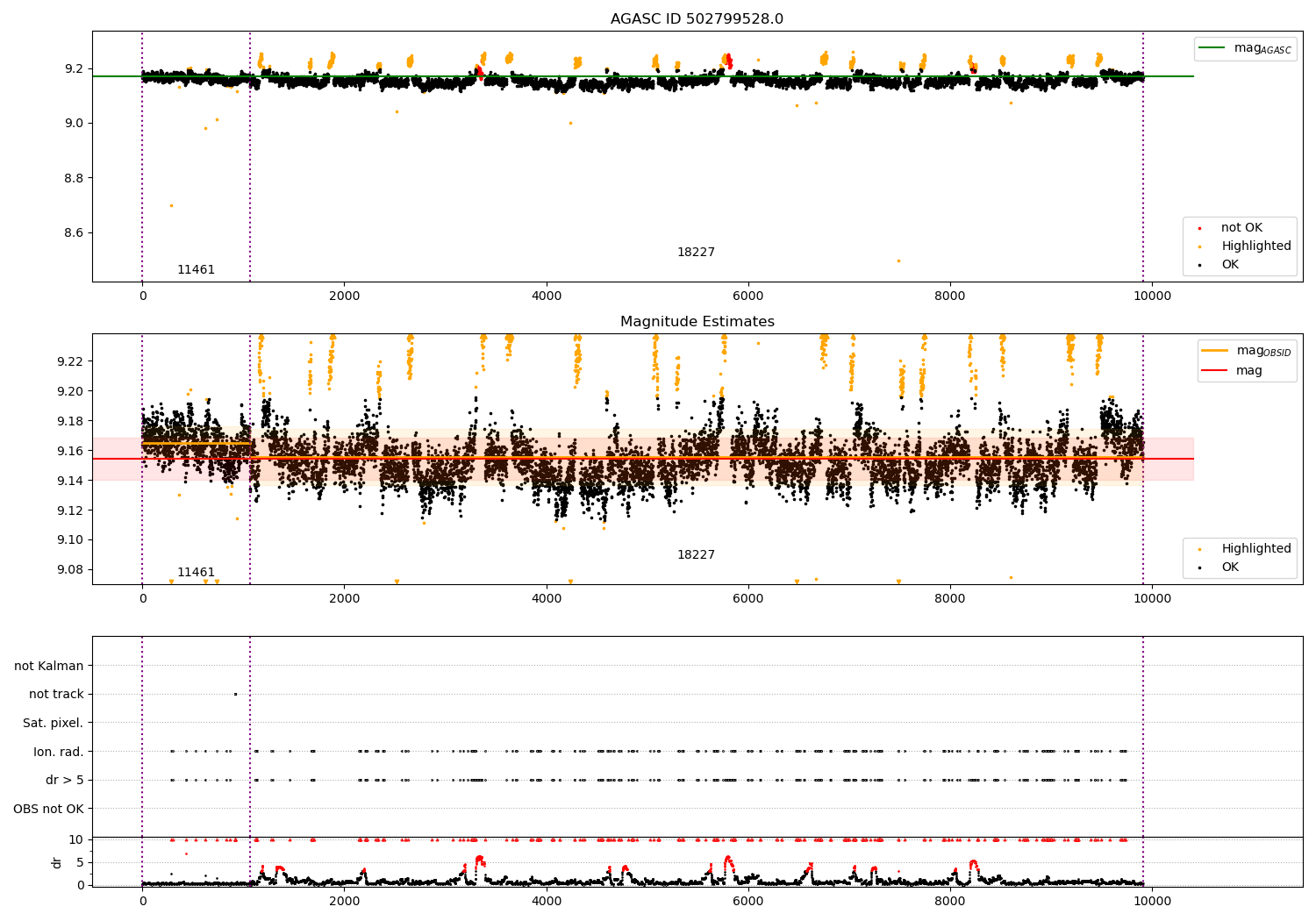Click the 'Magnitude Estimates' plot title

(697, 322)
